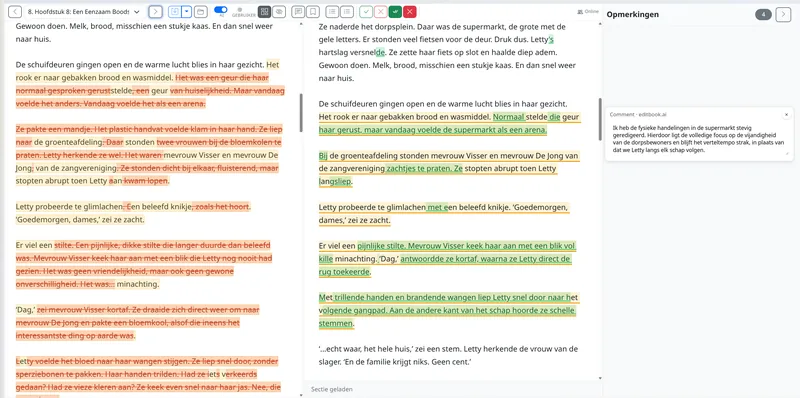This screenshot has width=800, height=398.
Task: Accept all changes with solid green check
Action: tap(395, 11)
